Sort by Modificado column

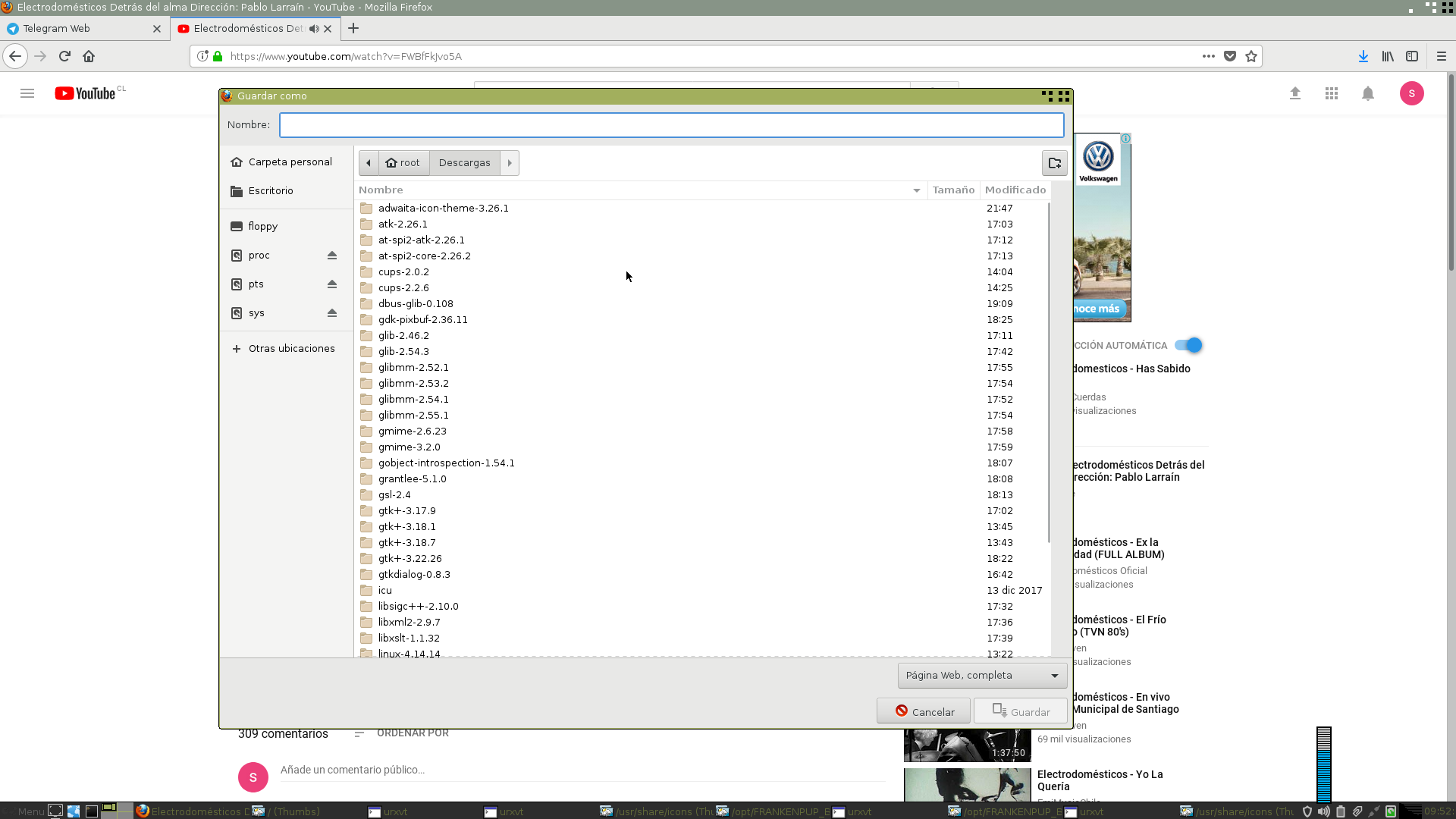[1015, 190]
